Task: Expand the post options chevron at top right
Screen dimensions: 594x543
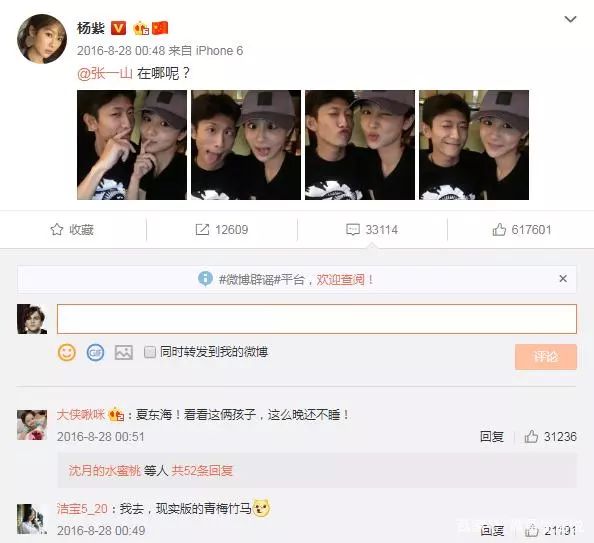Action: (x=570, y=19)
